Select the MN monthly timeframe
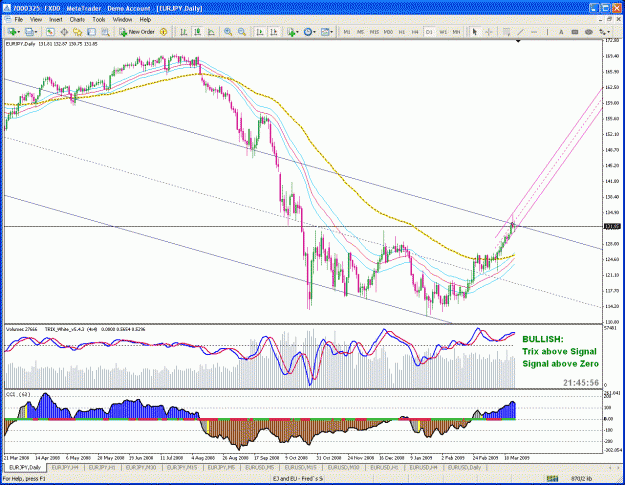 tap(456, 32)
